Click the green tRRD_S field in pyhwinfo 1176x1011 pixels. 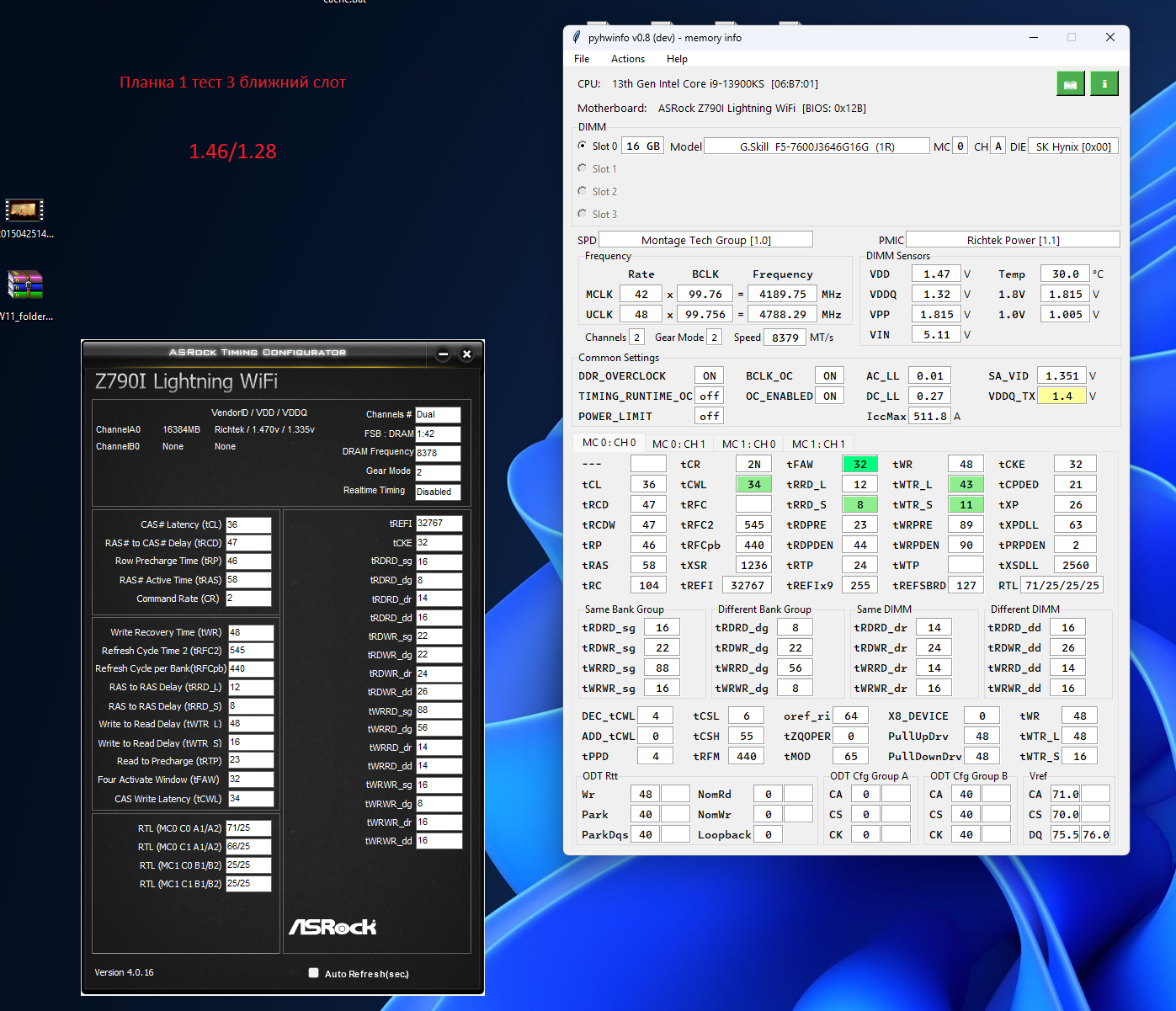pos(860,504)
